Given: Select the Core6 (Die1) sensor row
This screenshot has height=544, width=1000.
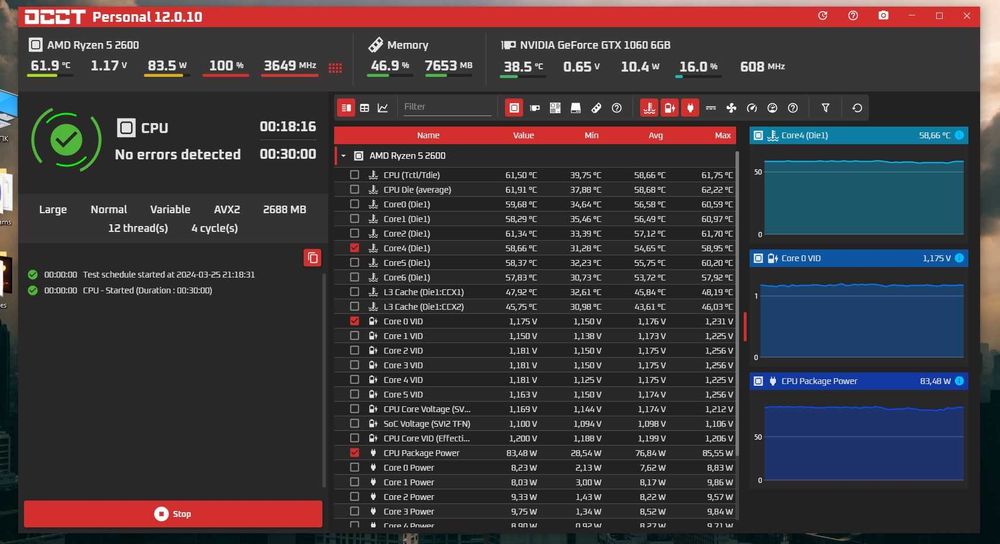Looking at the screenshot, I should (x=534, y=277).
